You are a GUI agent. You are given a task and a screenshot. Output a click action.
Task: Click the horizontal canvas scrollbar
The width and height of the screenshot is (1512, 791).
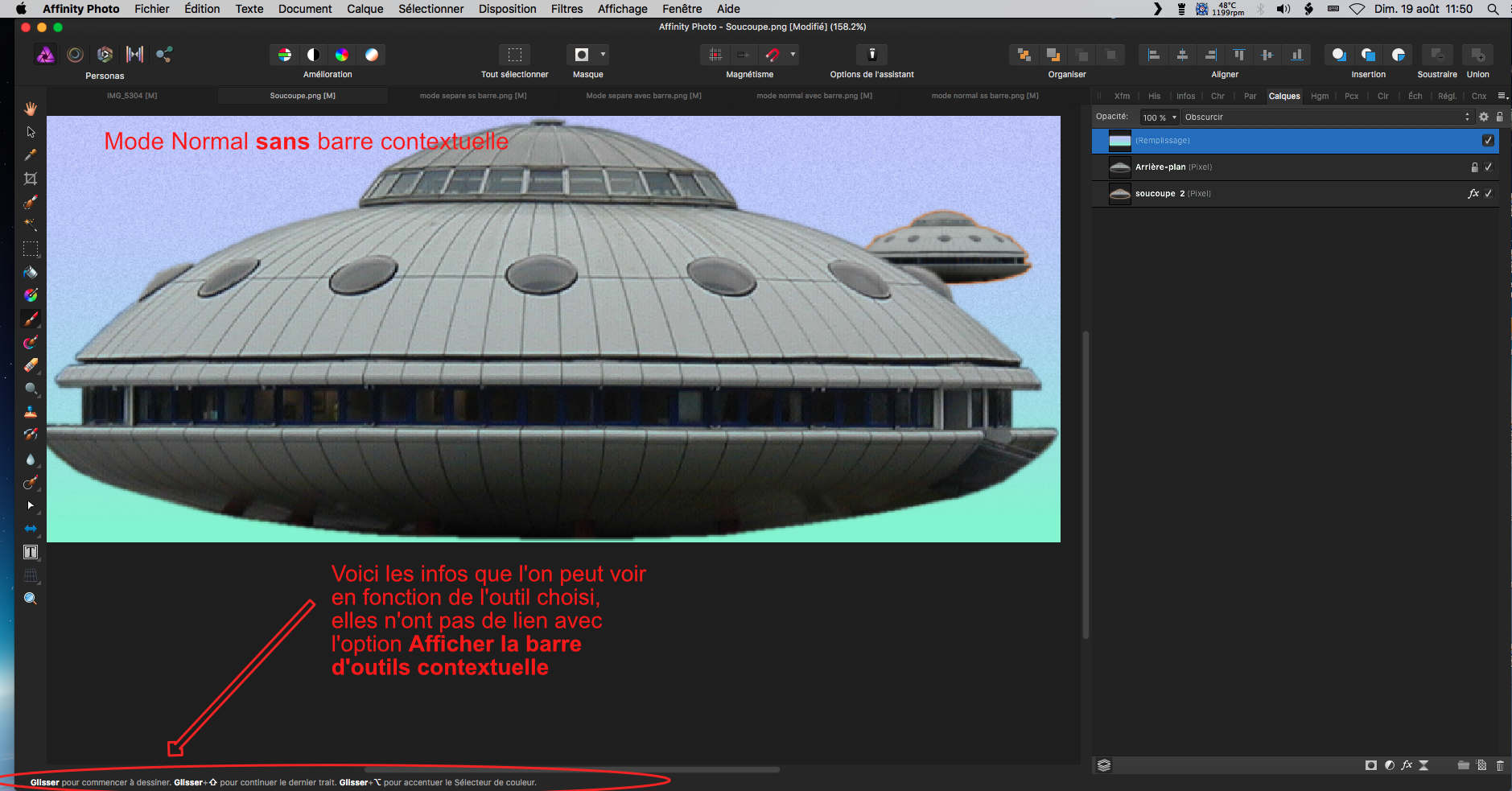[572, 770]
